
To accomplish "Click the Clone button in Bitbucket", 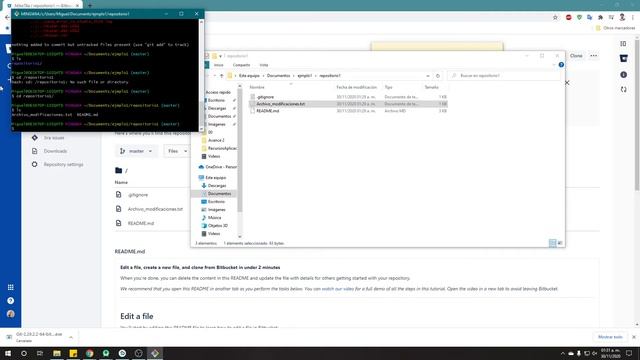I will (x=576, y=56).
